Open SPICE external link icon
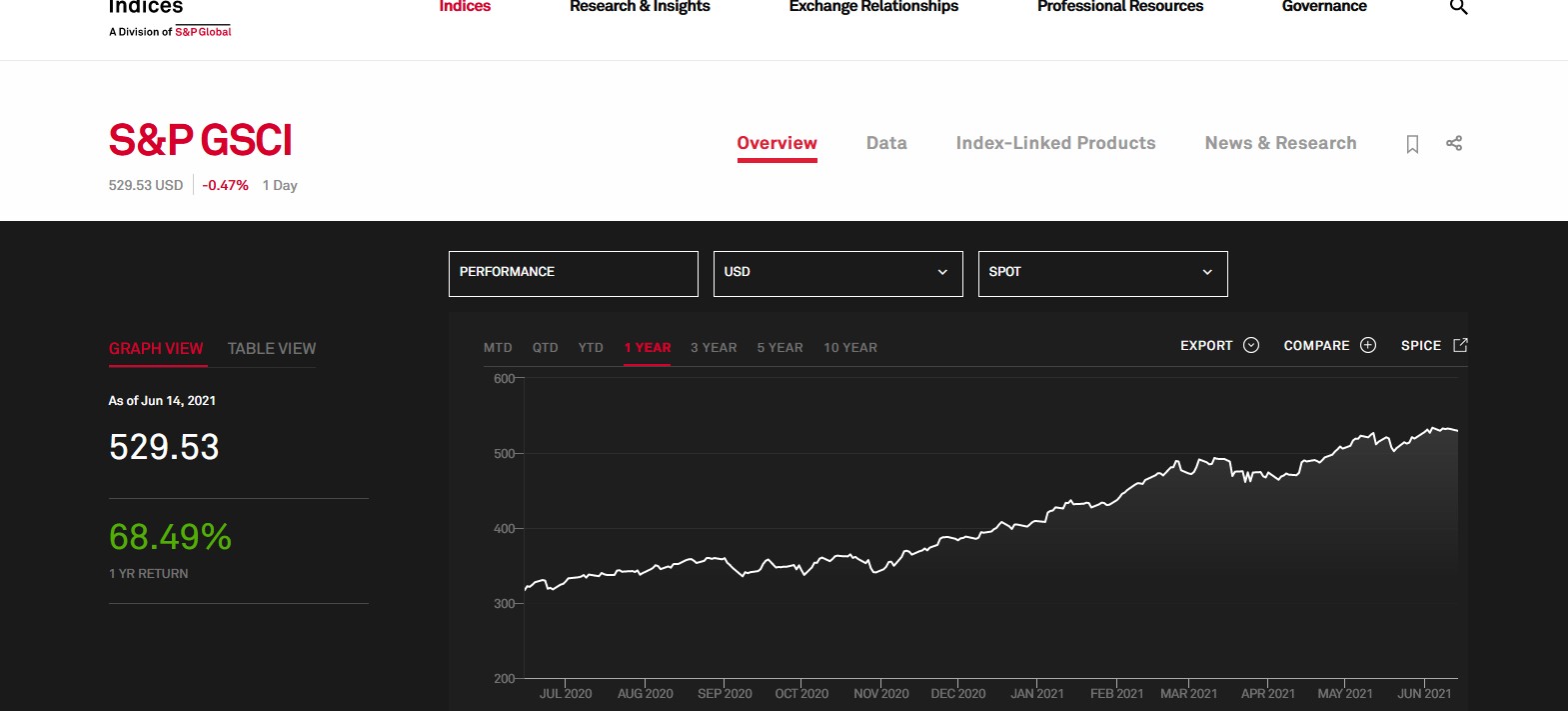Screen dimensions: 1568x711 pyautogui.click(x=1460, y=345)
